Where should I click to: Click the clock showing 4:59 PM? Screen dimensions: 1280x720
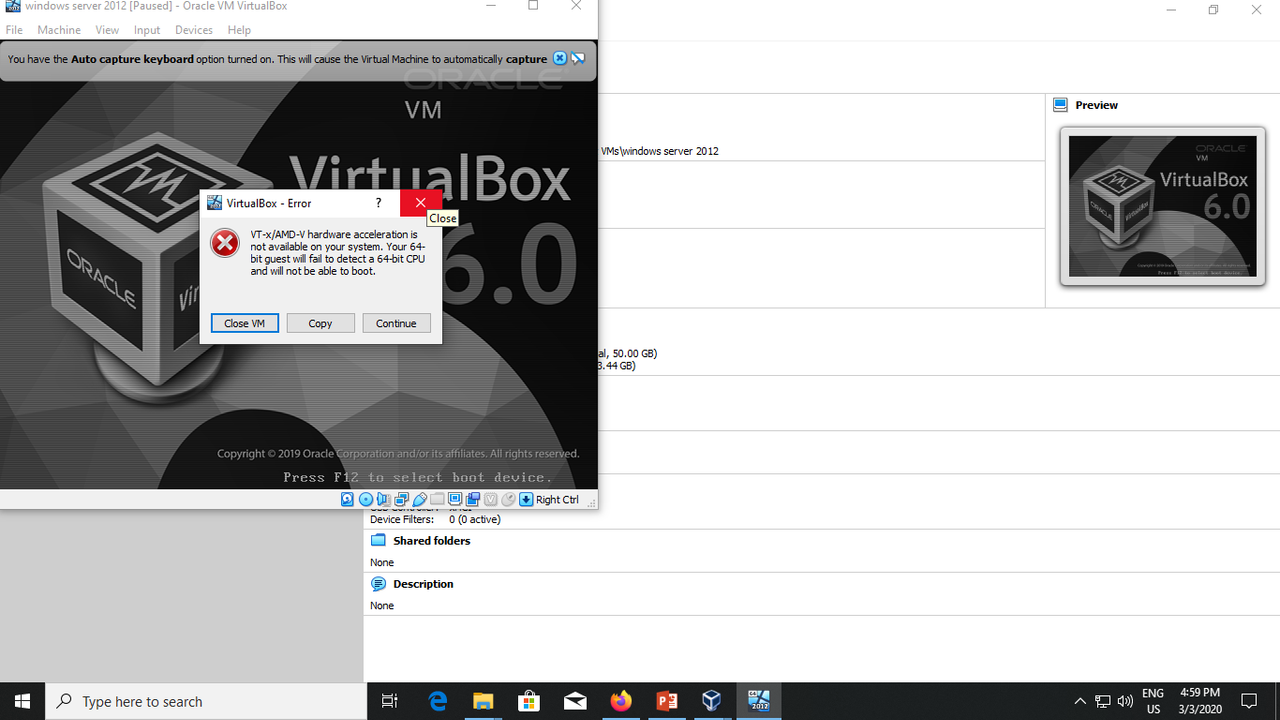pyautogui.click(x=1200, y=700)
